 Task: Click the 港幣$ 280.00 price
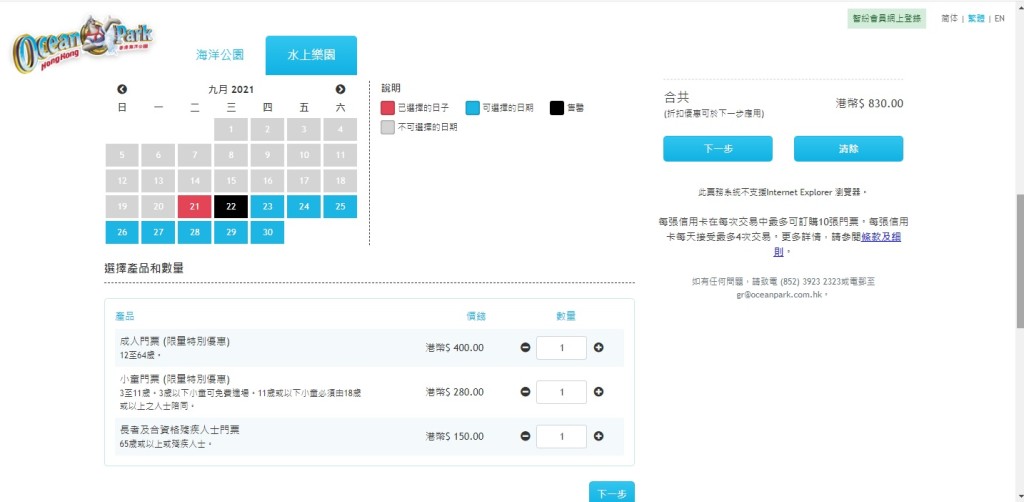click(x=455, y=392)
